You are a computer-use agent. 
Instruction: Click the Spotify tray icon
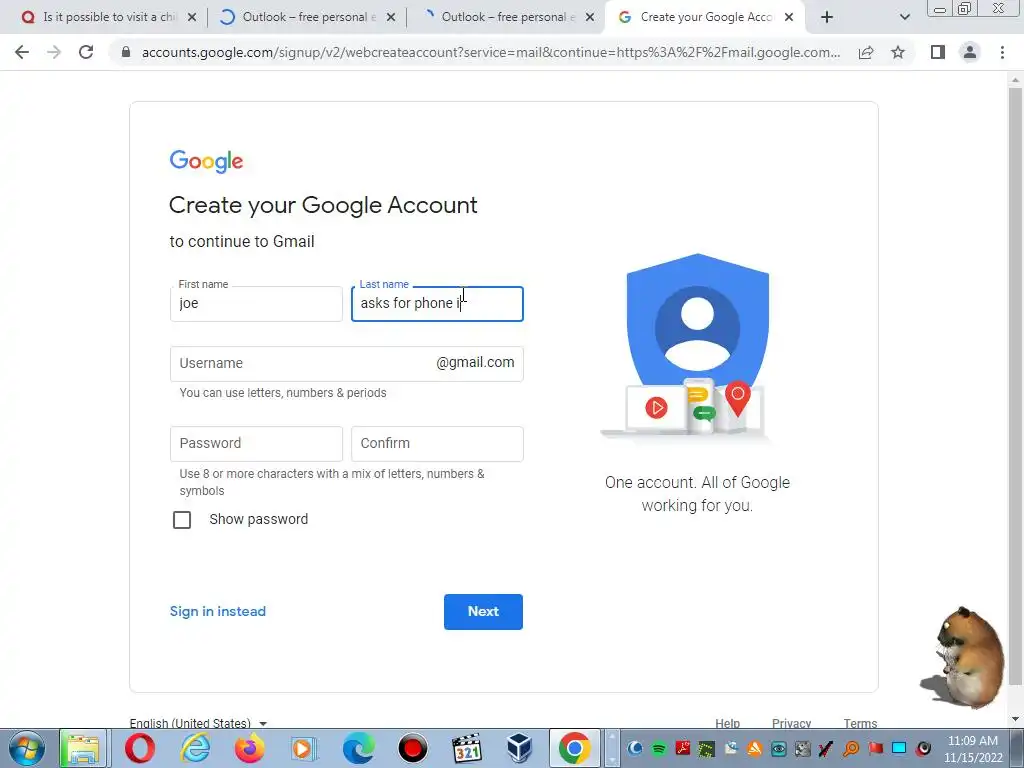(659, 748)
